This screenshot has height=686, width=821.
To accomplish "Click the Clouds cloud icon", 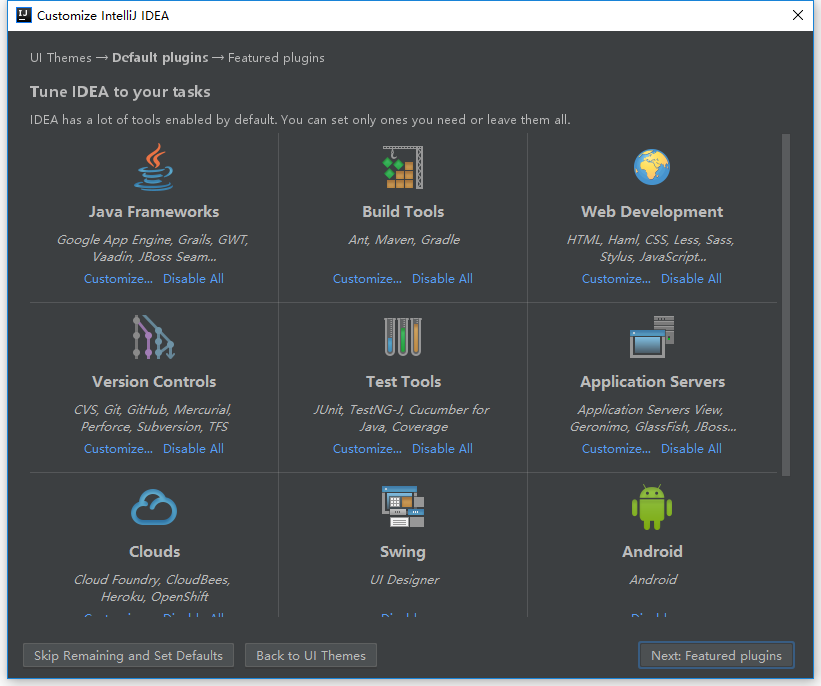I will 154,507.
